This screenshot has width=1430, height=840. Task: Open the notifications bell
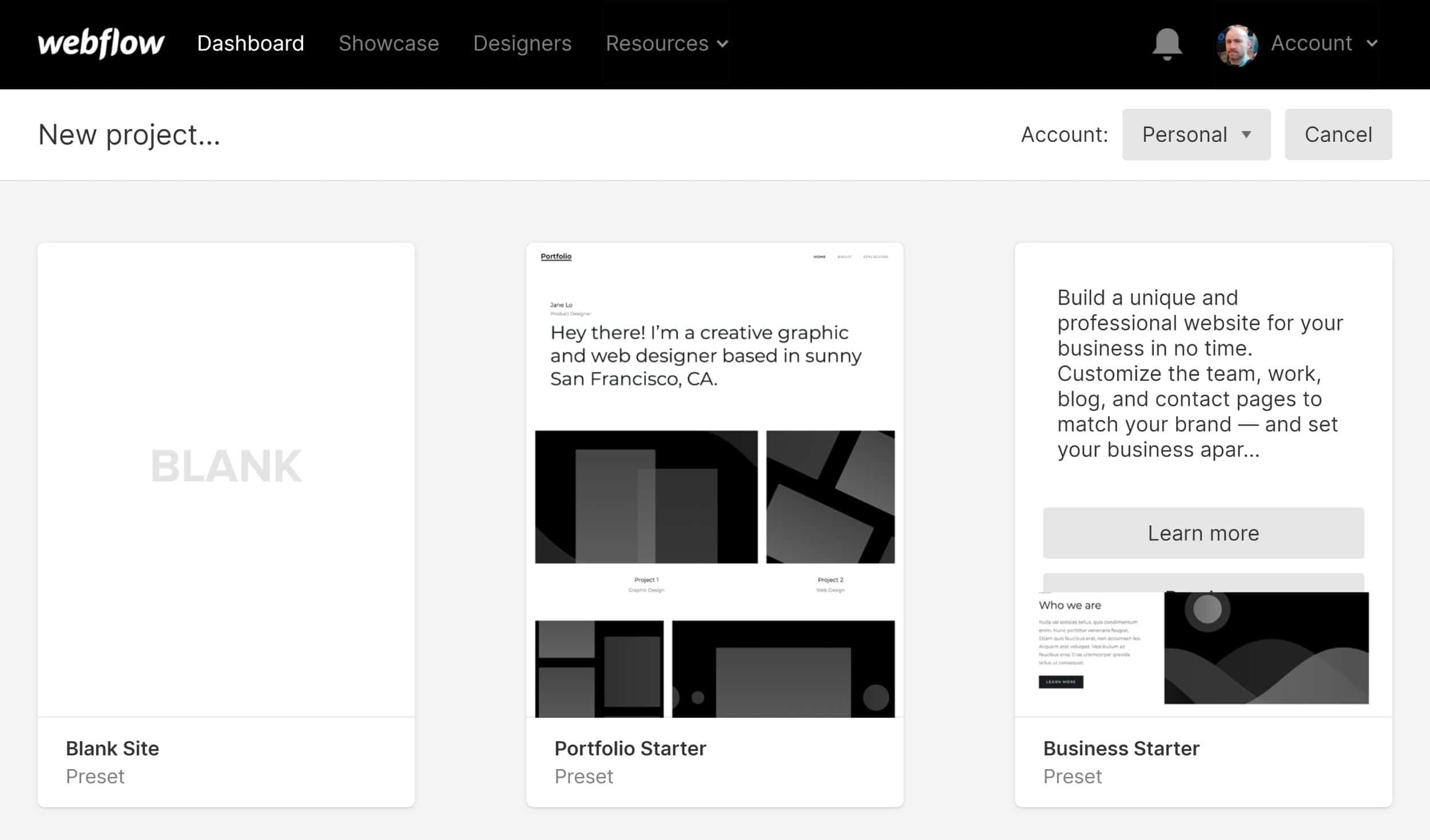(x=1167, y=43)
